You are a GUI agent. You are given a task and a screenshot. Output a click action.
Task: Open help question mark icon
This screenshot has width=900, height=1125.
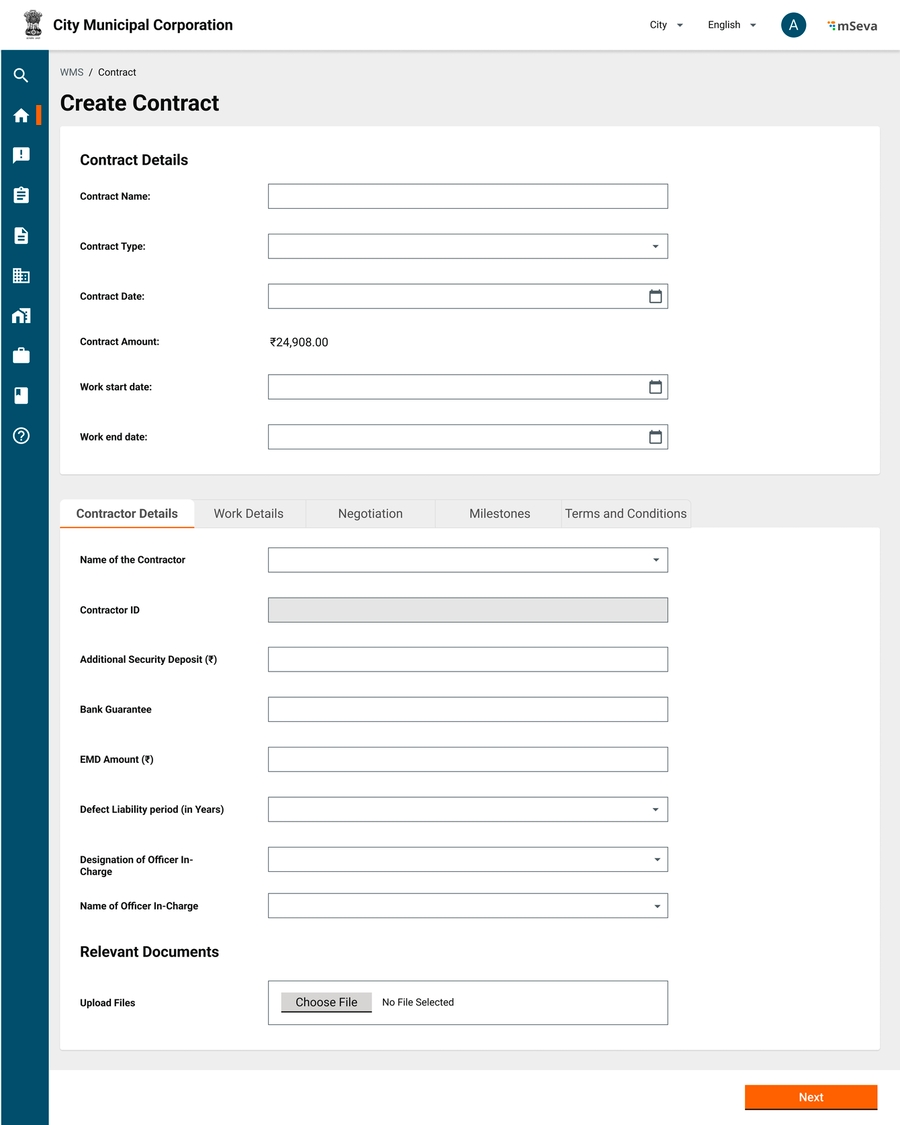coord(21,436)
